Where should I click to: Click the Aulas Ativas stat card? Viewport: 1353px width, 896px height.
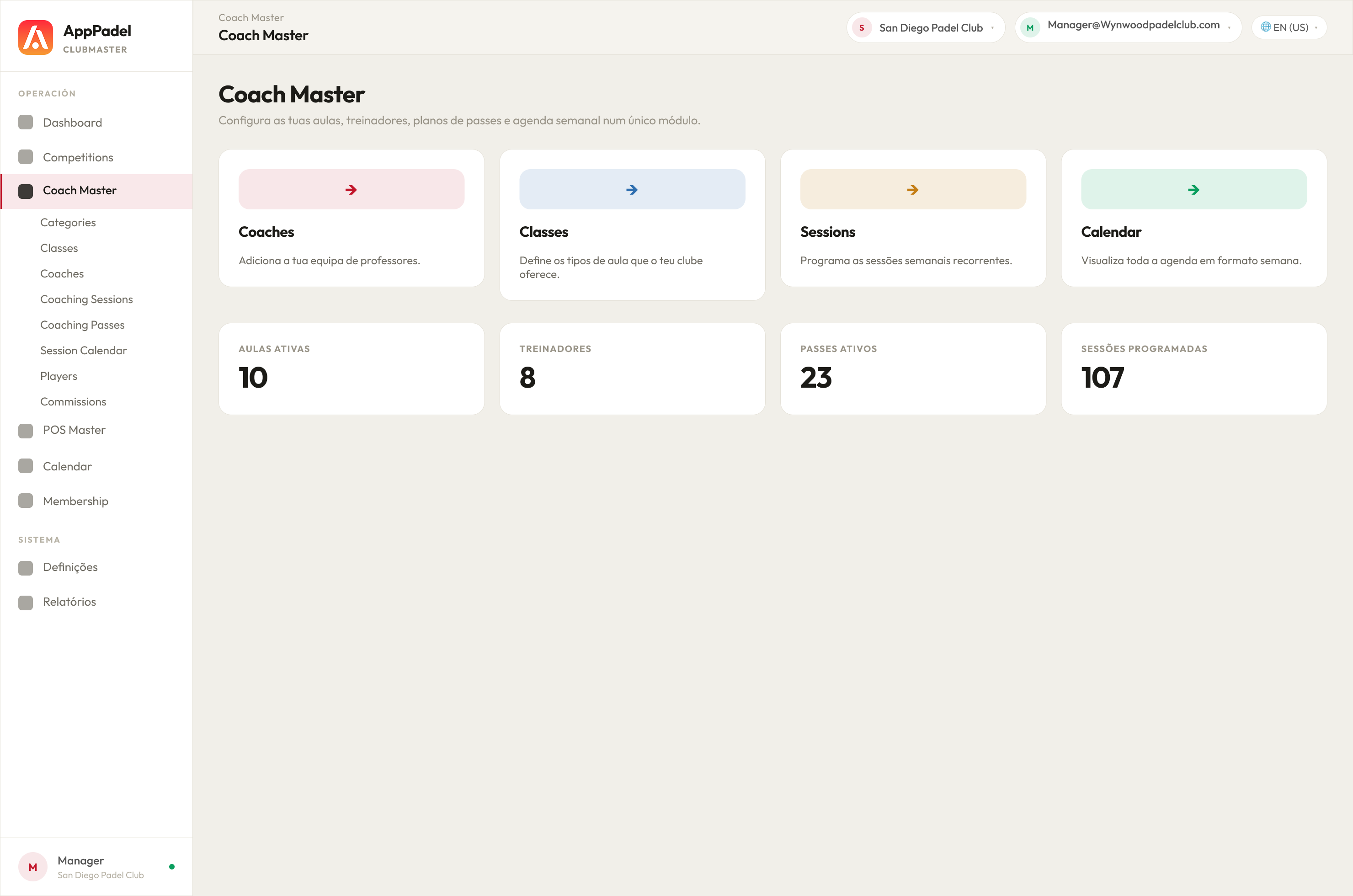coord(352,369)
